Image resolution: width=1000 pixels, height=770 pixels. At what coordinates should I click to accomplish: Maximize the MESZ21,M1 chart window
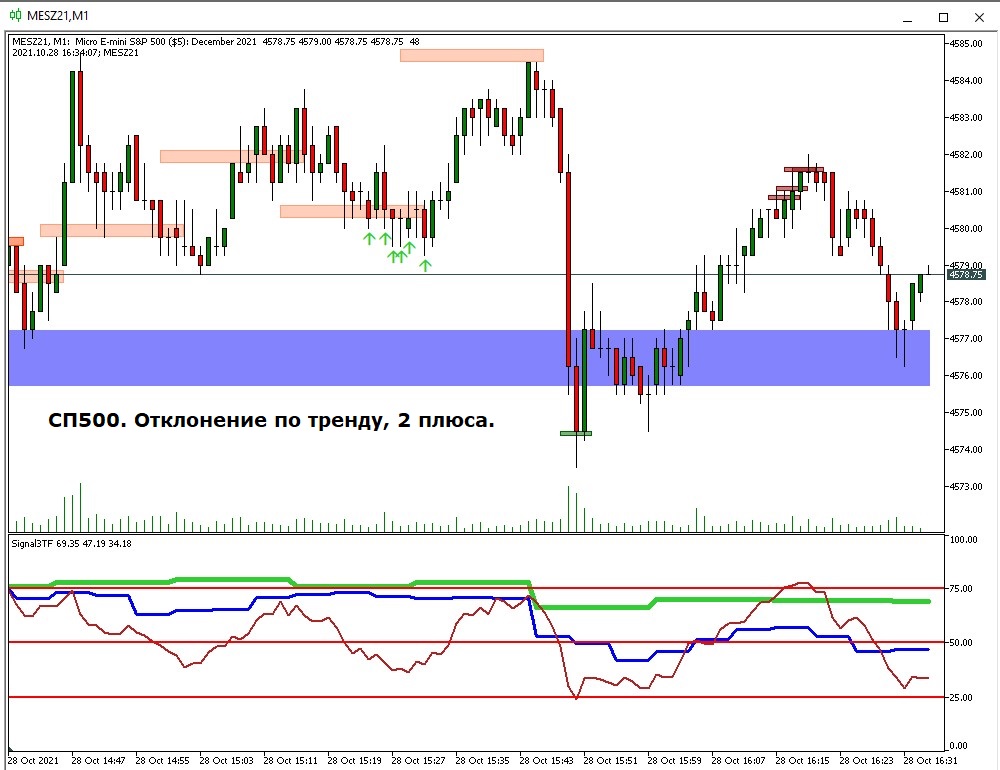943,17
